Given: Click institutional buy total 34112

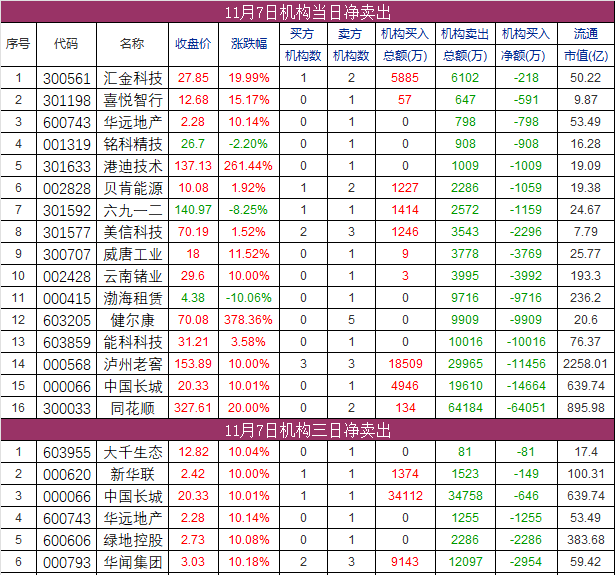Looking at the screenshot, I should (x=405, y=495).
